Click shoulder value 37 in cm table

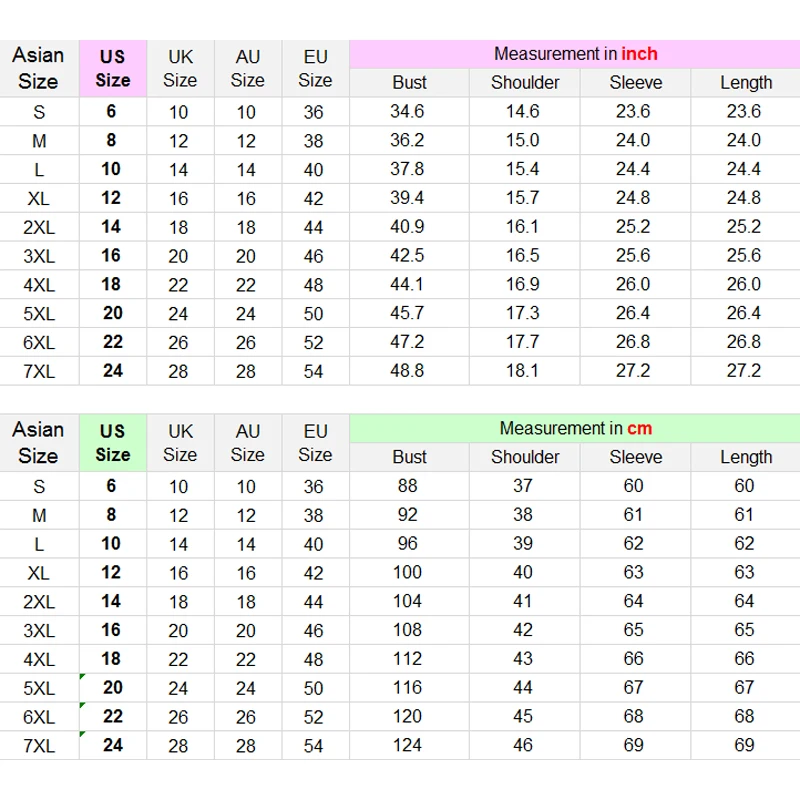coord(522,486)
